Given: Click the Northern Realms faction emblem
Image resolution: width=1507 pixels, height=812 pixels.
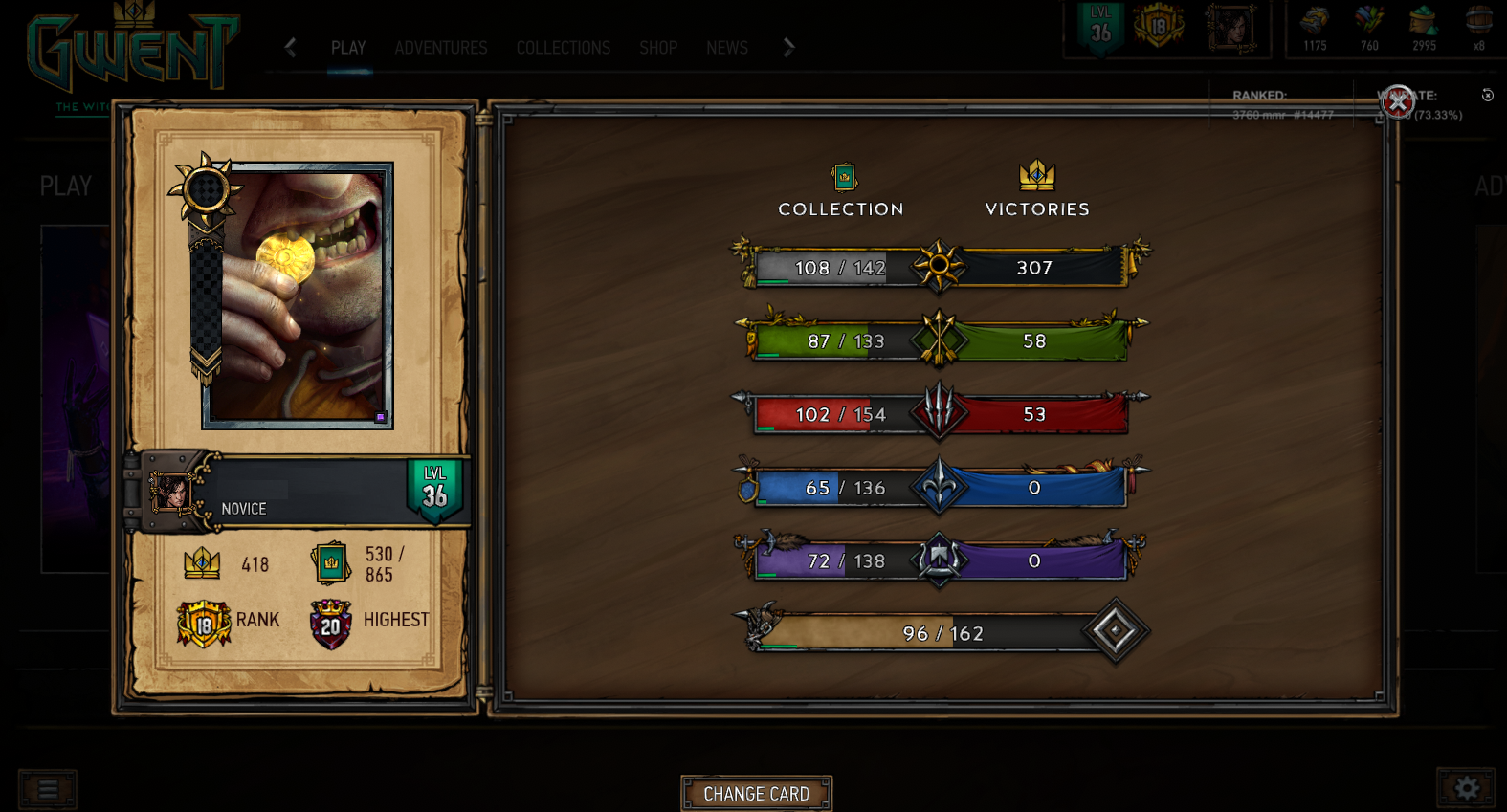Looking at the screenshot, I should pyautogui.click(x=939, y=488).
